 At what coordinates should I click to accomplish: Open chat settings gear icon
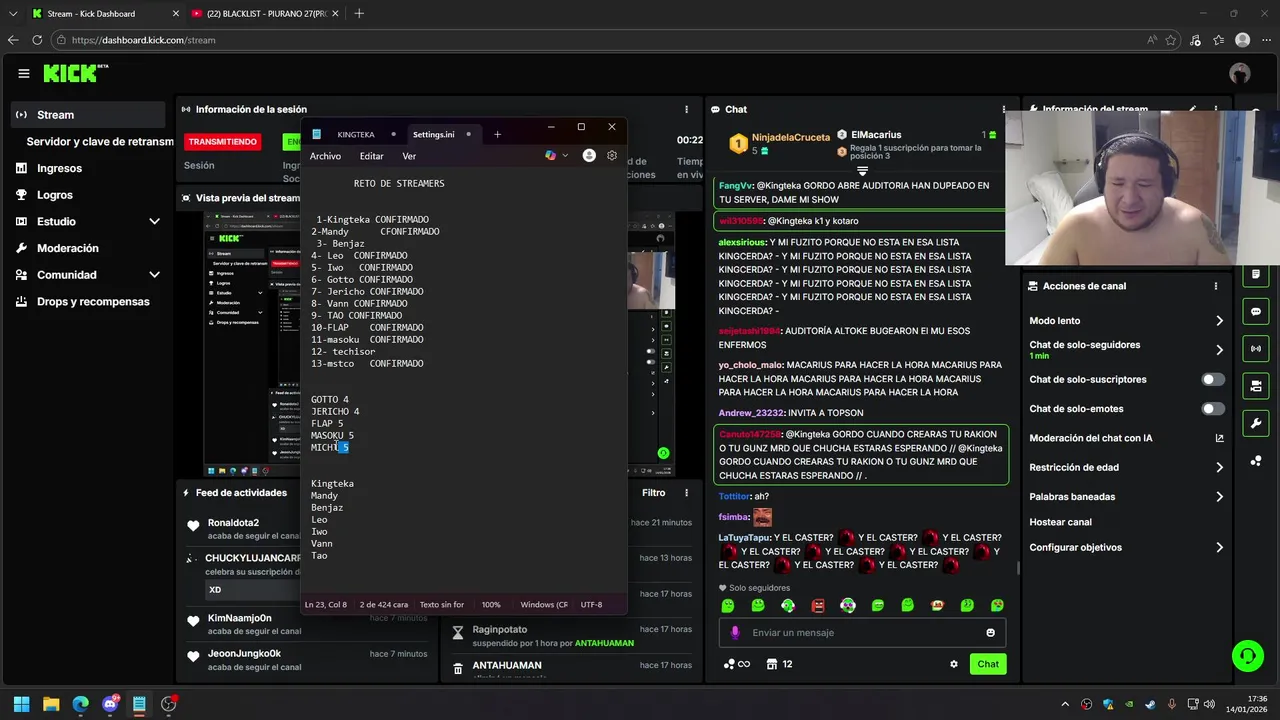(x=954, y=664)
